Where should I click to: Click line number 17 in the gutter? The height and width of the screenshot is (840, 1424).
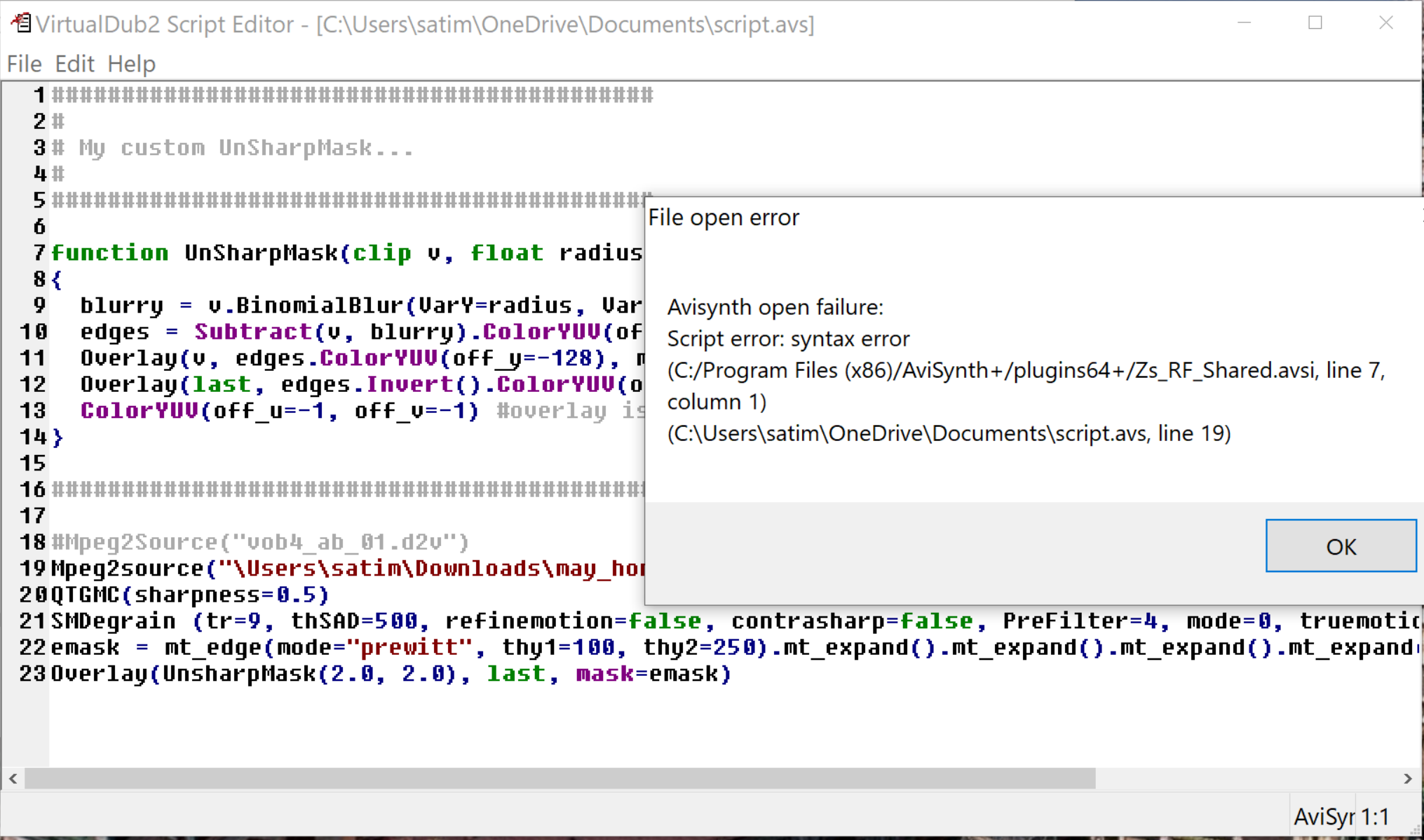tap(33, 515)
